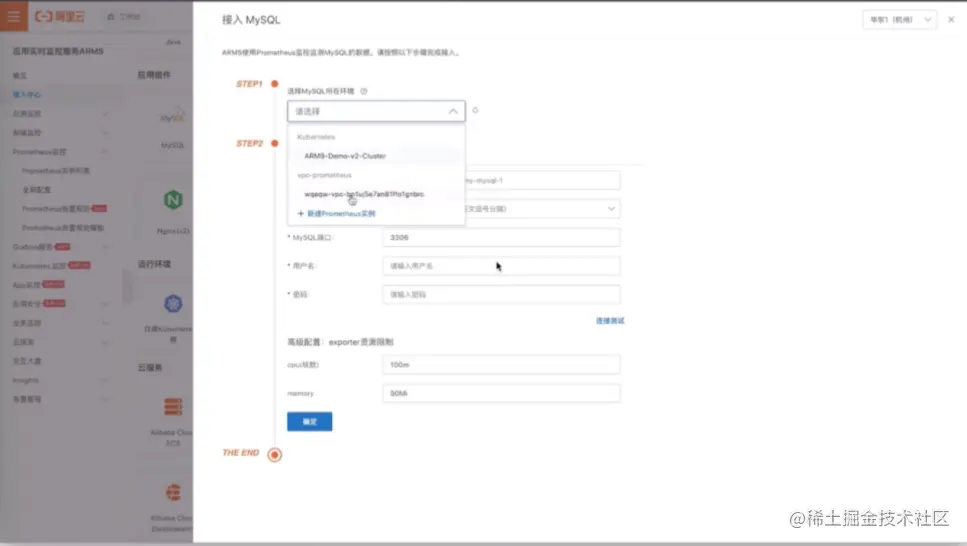Click the MySQL component icon in background page
The image size is (967, 546).
[x=173, y=115]
